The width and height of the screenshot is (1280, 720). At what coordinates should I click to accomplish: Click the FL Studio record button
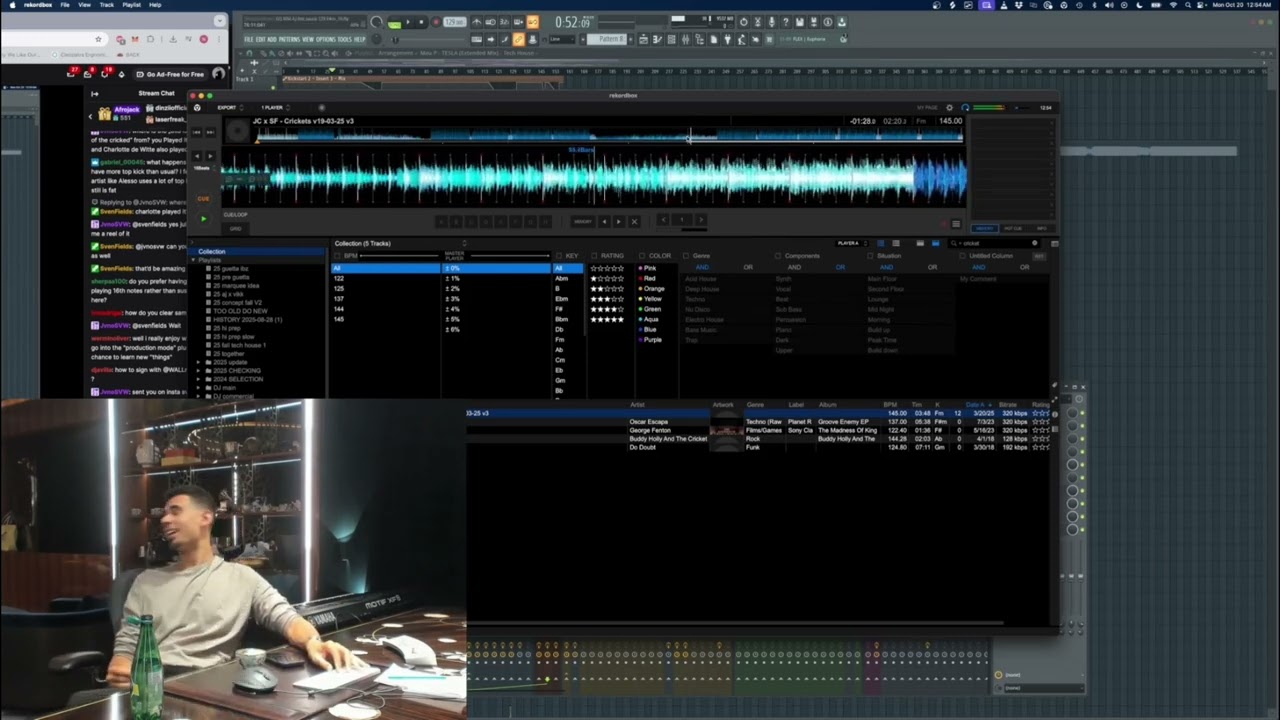[x=435, y=22]
